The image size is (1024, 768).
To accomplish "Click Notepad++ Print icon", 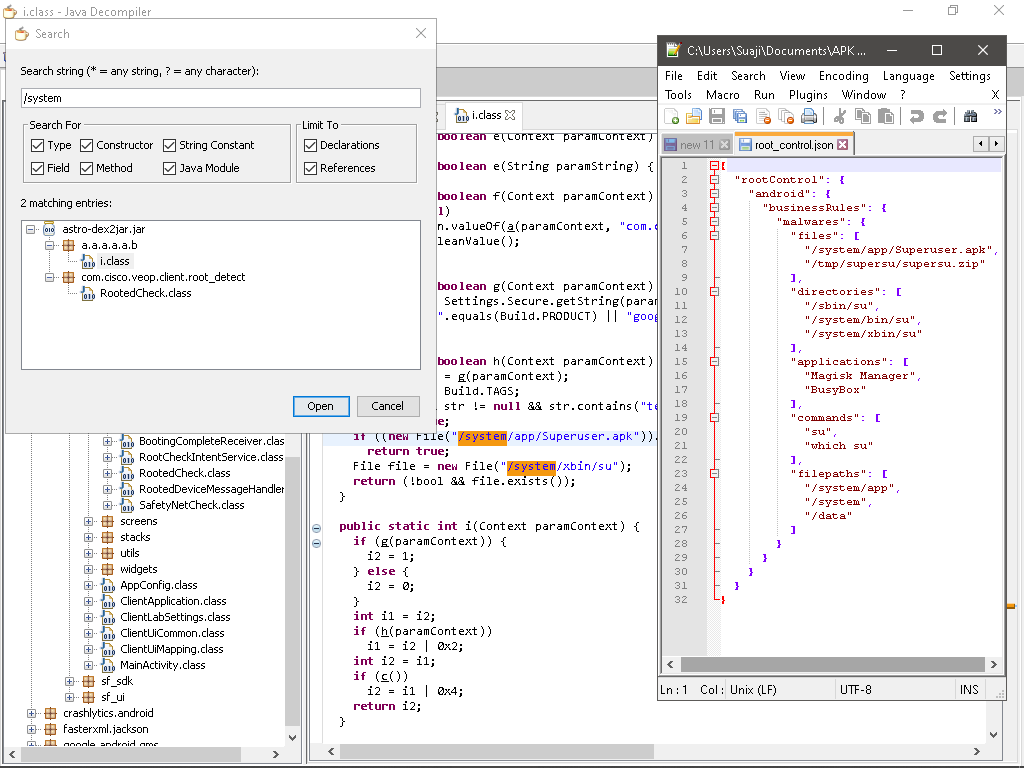I will [809, 117].
